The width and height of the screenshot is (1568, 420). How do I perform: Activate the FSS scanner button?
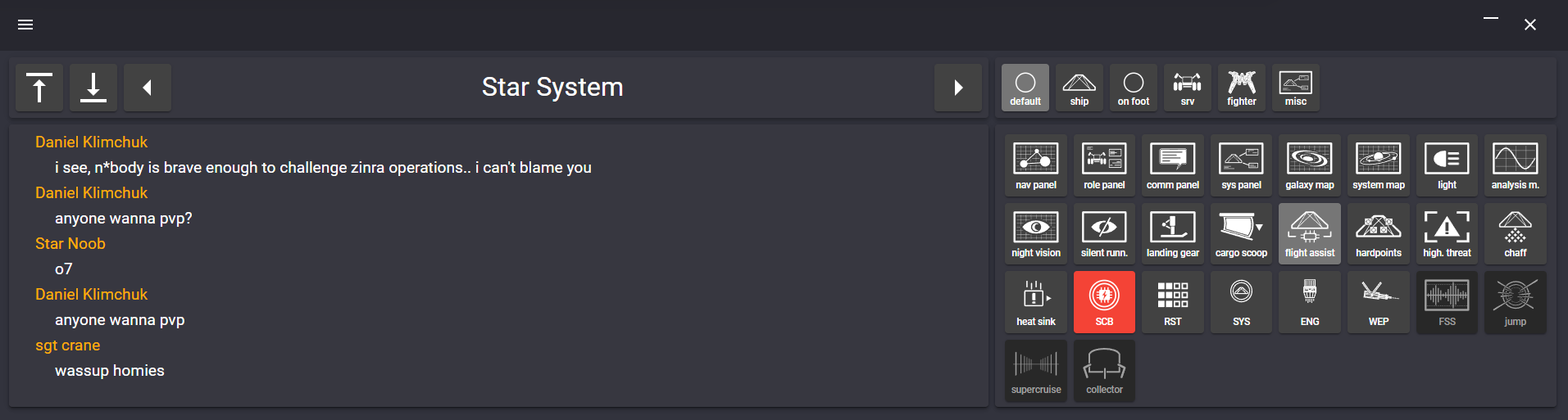click(x=1447, y=302)
